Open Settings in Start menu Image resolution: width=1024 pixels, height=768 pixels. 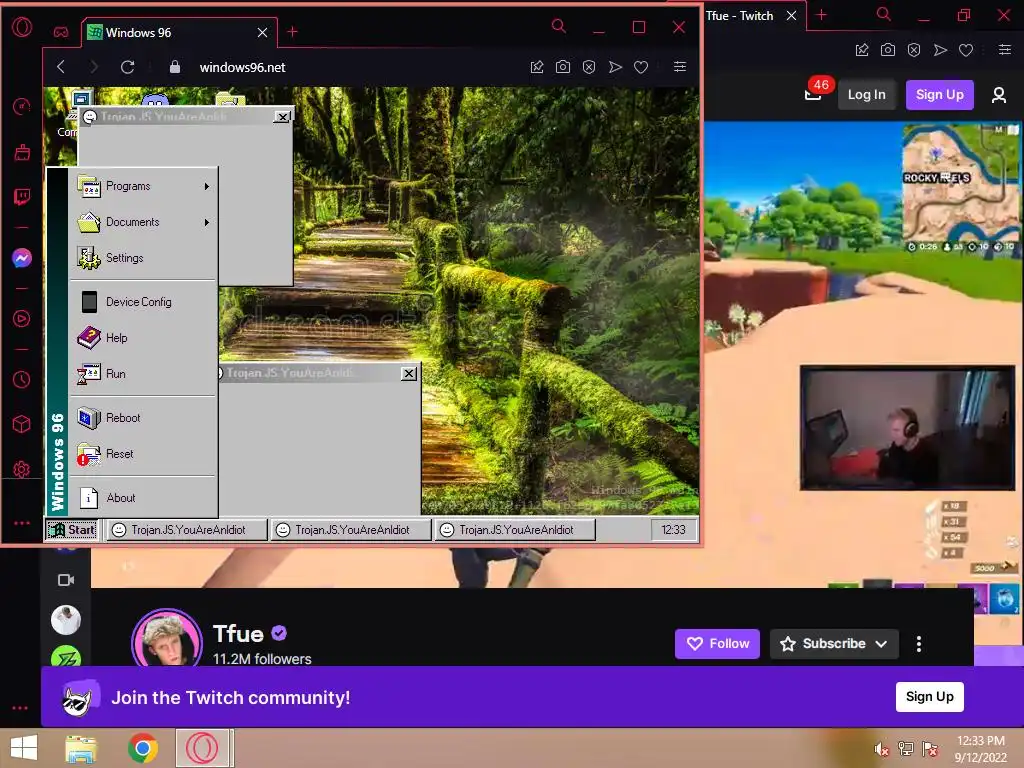click(x=144, y=258)
